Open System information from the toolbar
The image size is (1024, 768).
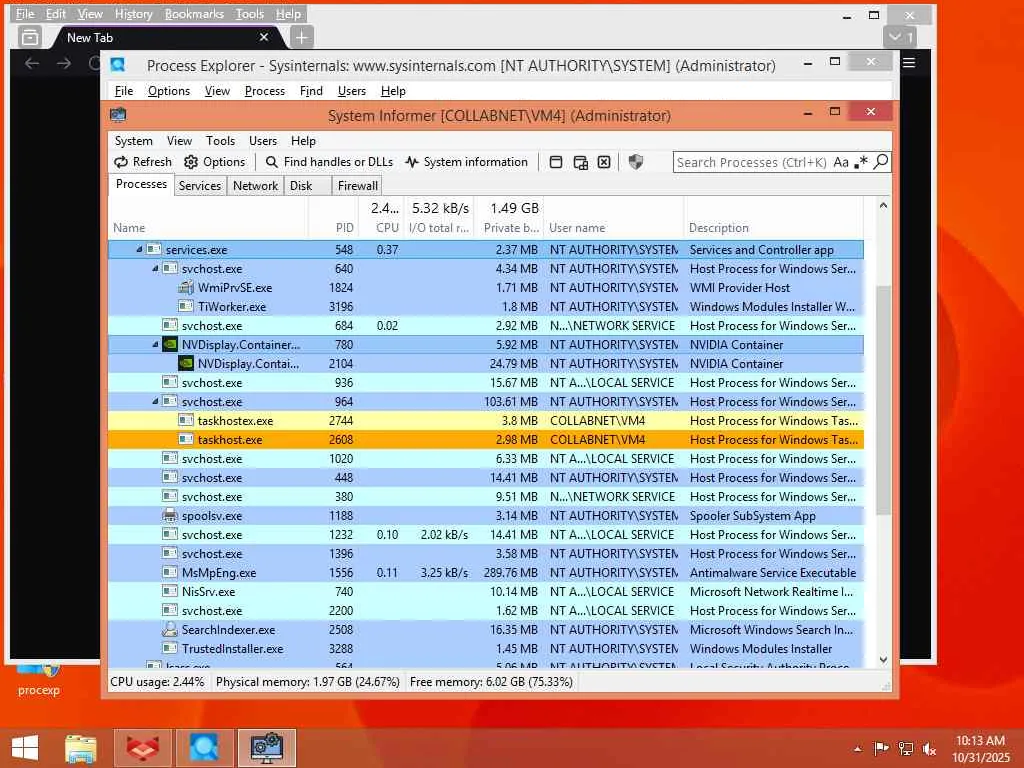coord(466,162)
